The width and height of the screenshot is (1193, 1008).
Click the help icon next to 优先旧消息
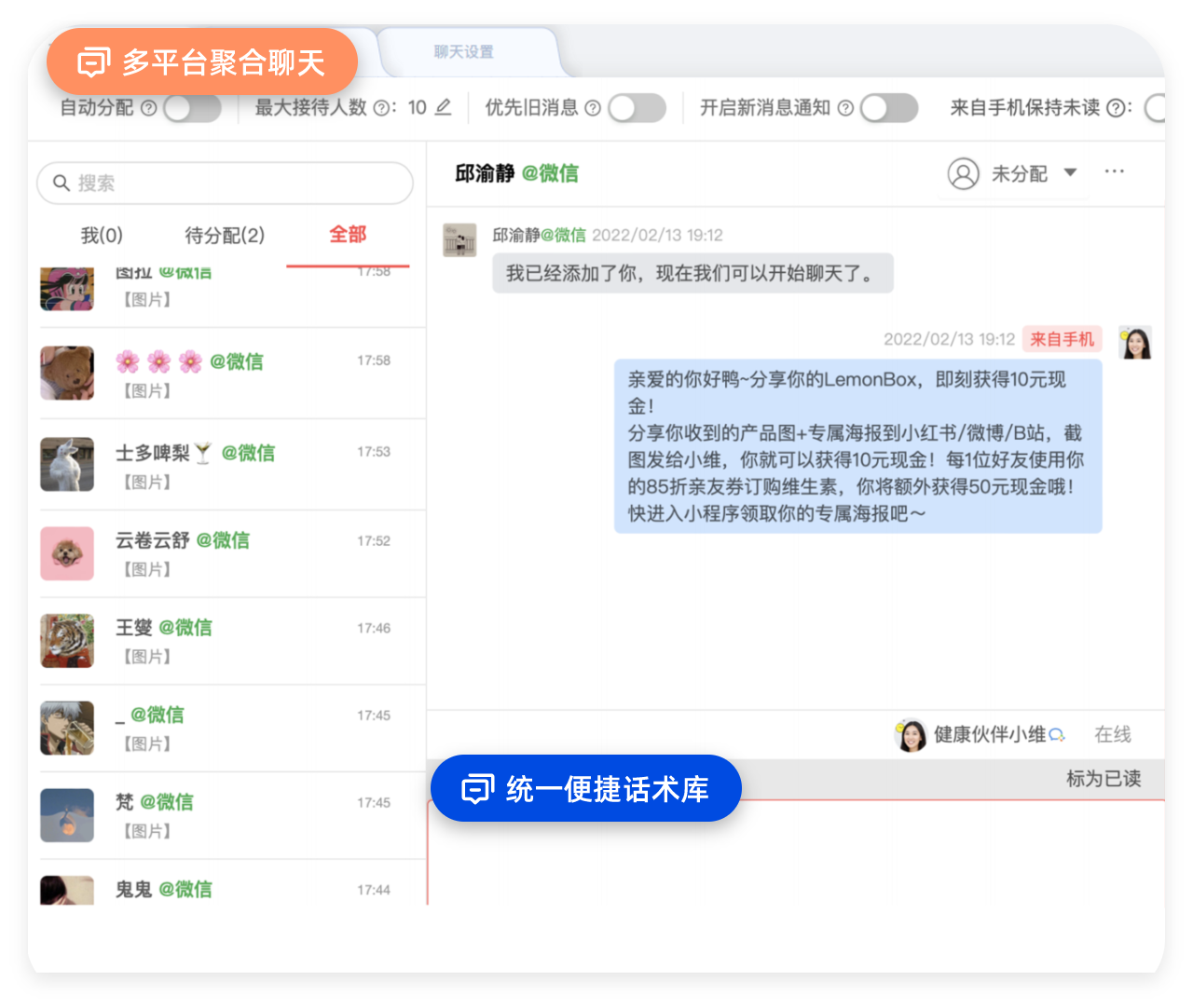coord(592,108)
